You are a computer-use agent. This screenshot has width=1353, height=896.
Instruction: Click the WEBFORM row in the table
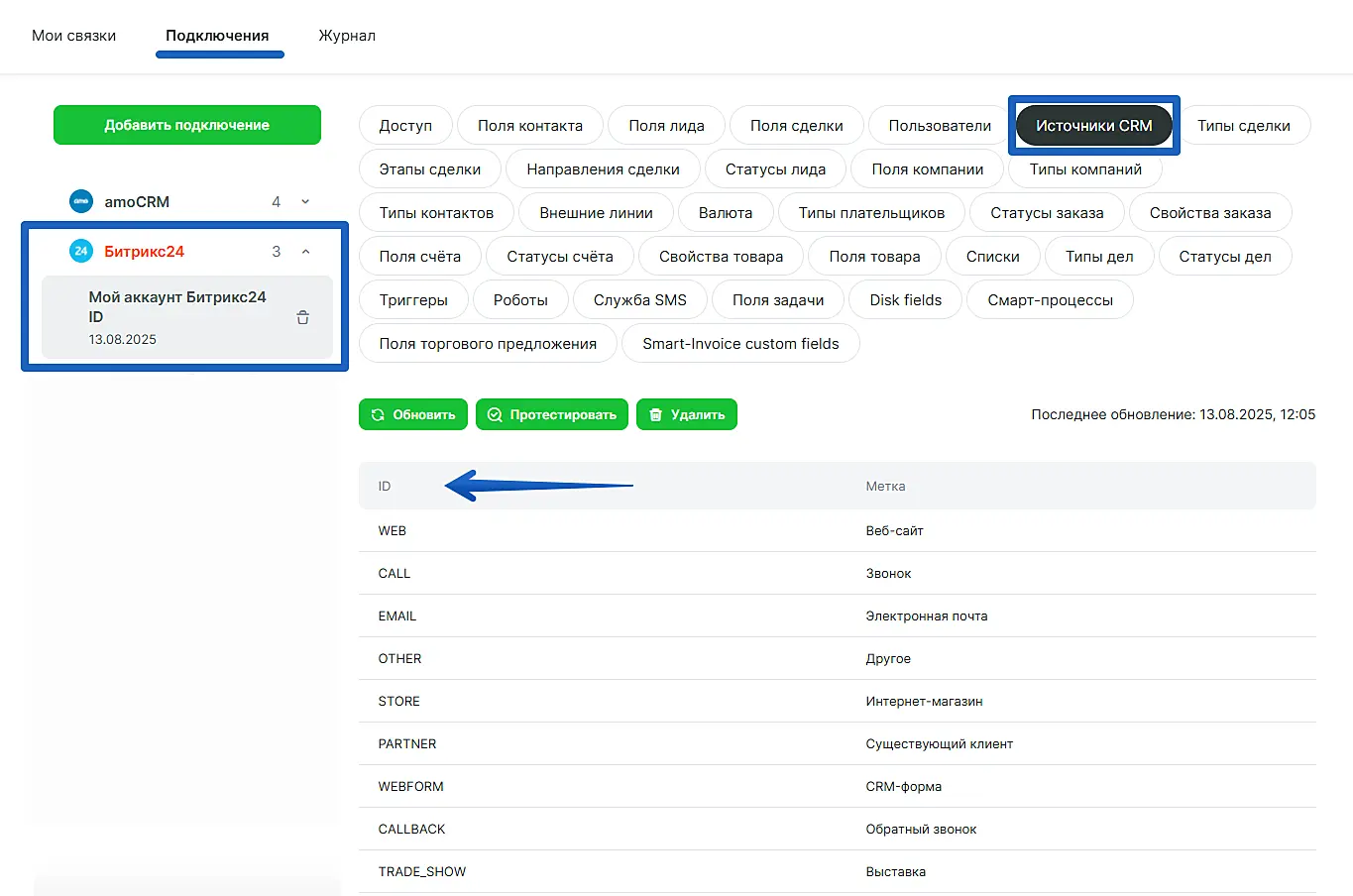410,786
